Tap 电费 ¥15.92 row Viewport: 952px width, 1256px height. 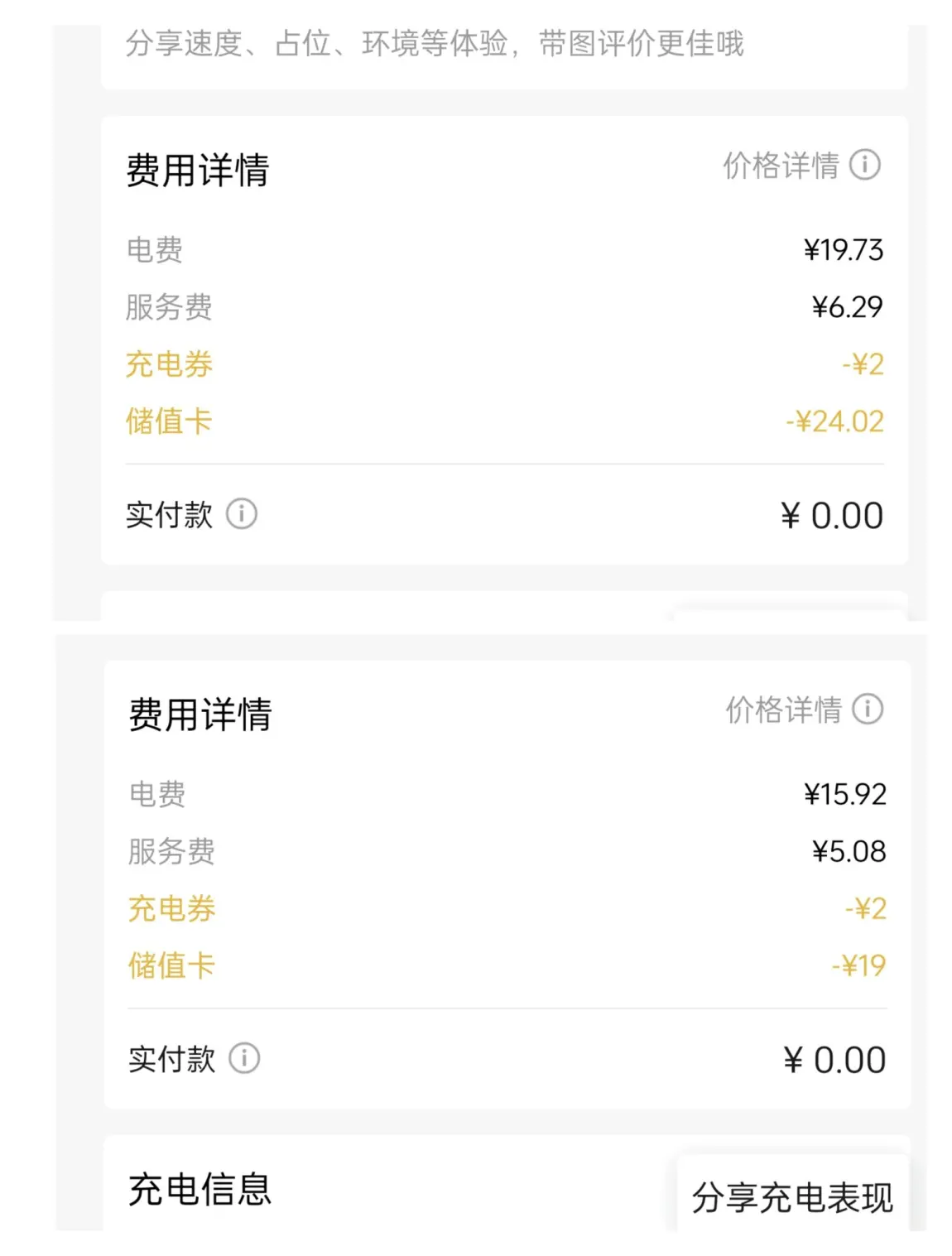tap(507, 794)
